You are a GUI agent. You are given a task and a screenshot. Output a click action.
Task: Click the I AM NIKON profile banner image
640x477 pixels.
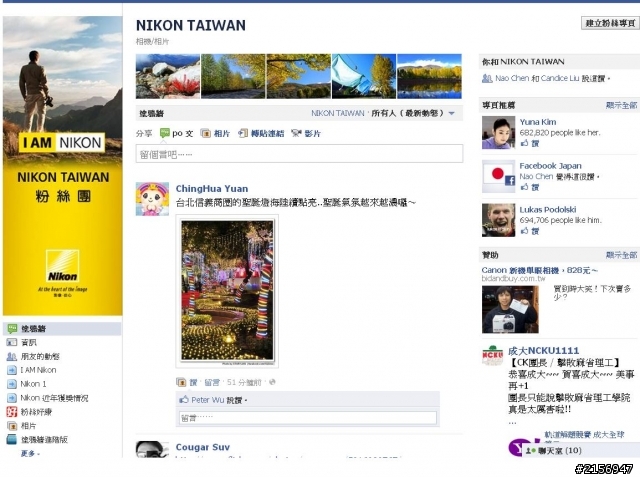tap(62, 166)
